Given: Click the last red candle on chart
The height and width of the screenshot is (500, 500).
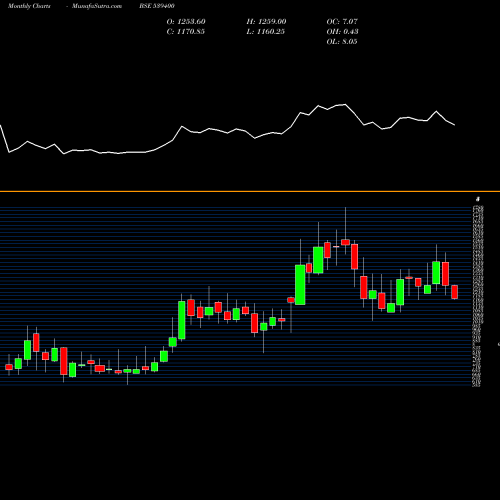Looking at the screenshot, I should click(455, 292).
